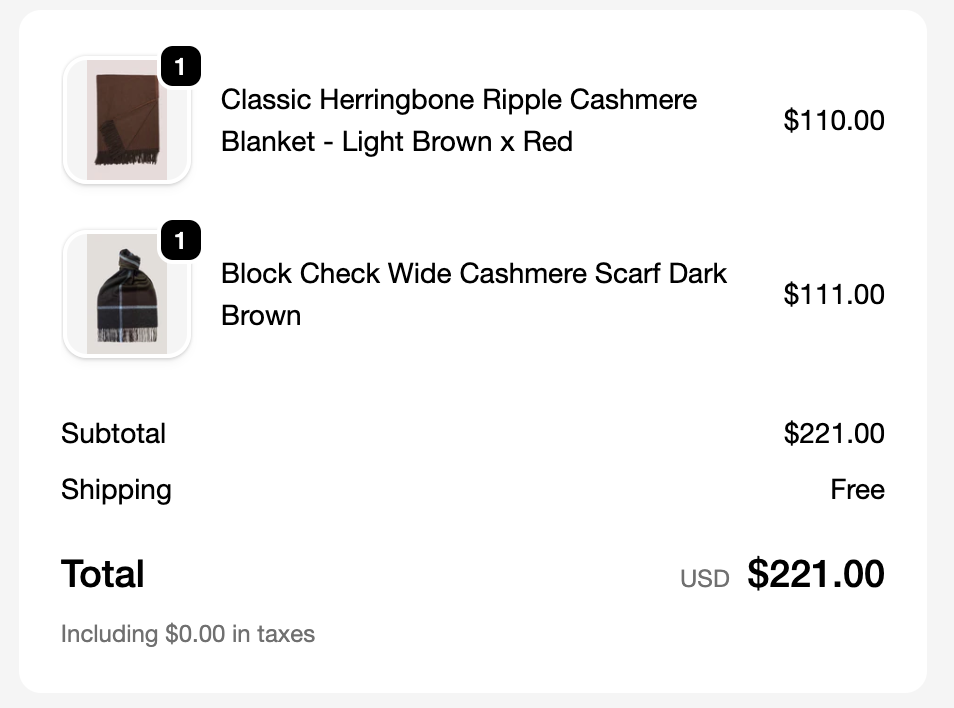This screenshot has height=708, width=954.
Task: Click the USD currency indicator
Action: [704, 578]
